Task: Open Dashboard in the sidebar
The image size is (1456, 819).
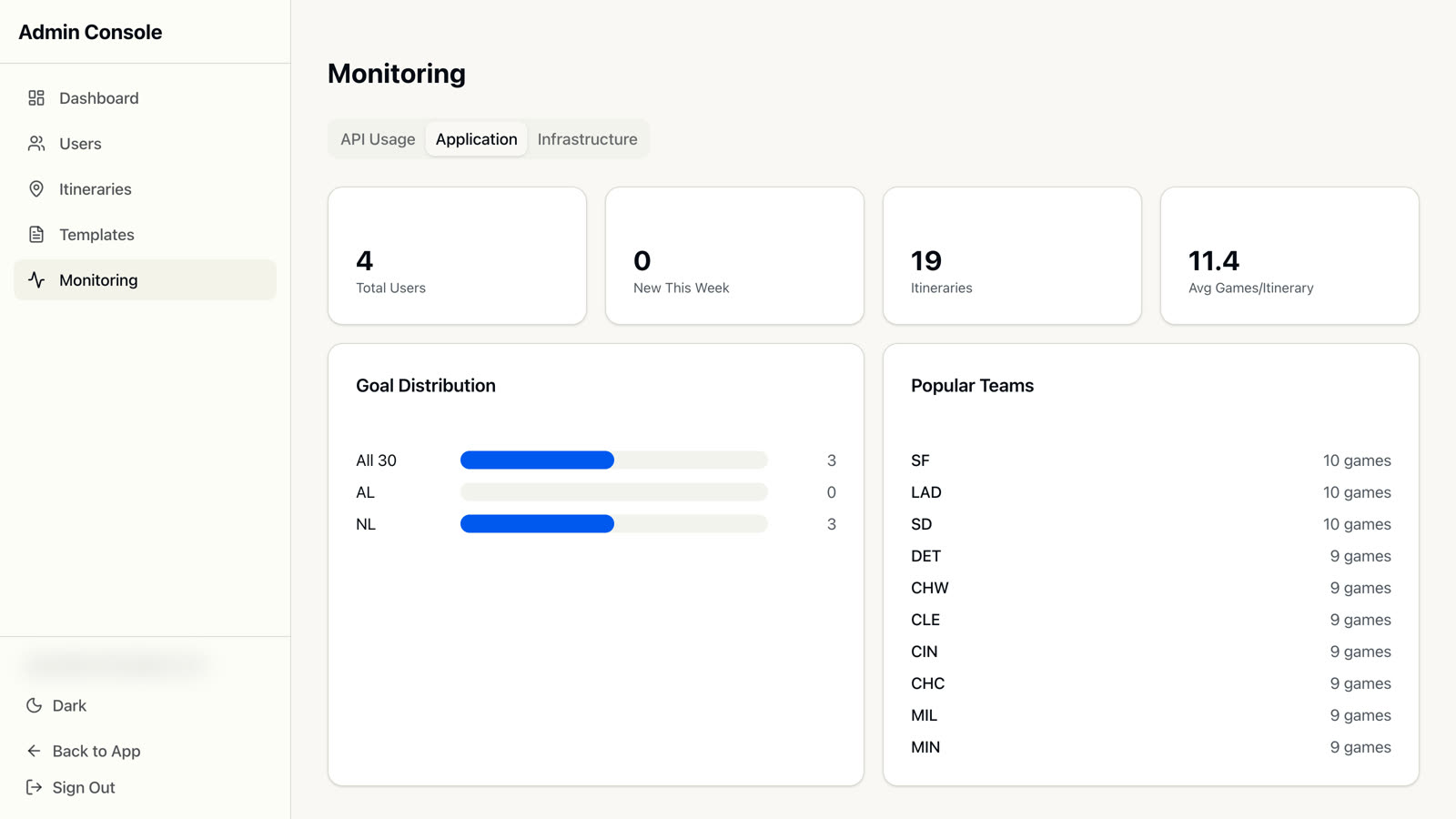Action: [145, 98]
